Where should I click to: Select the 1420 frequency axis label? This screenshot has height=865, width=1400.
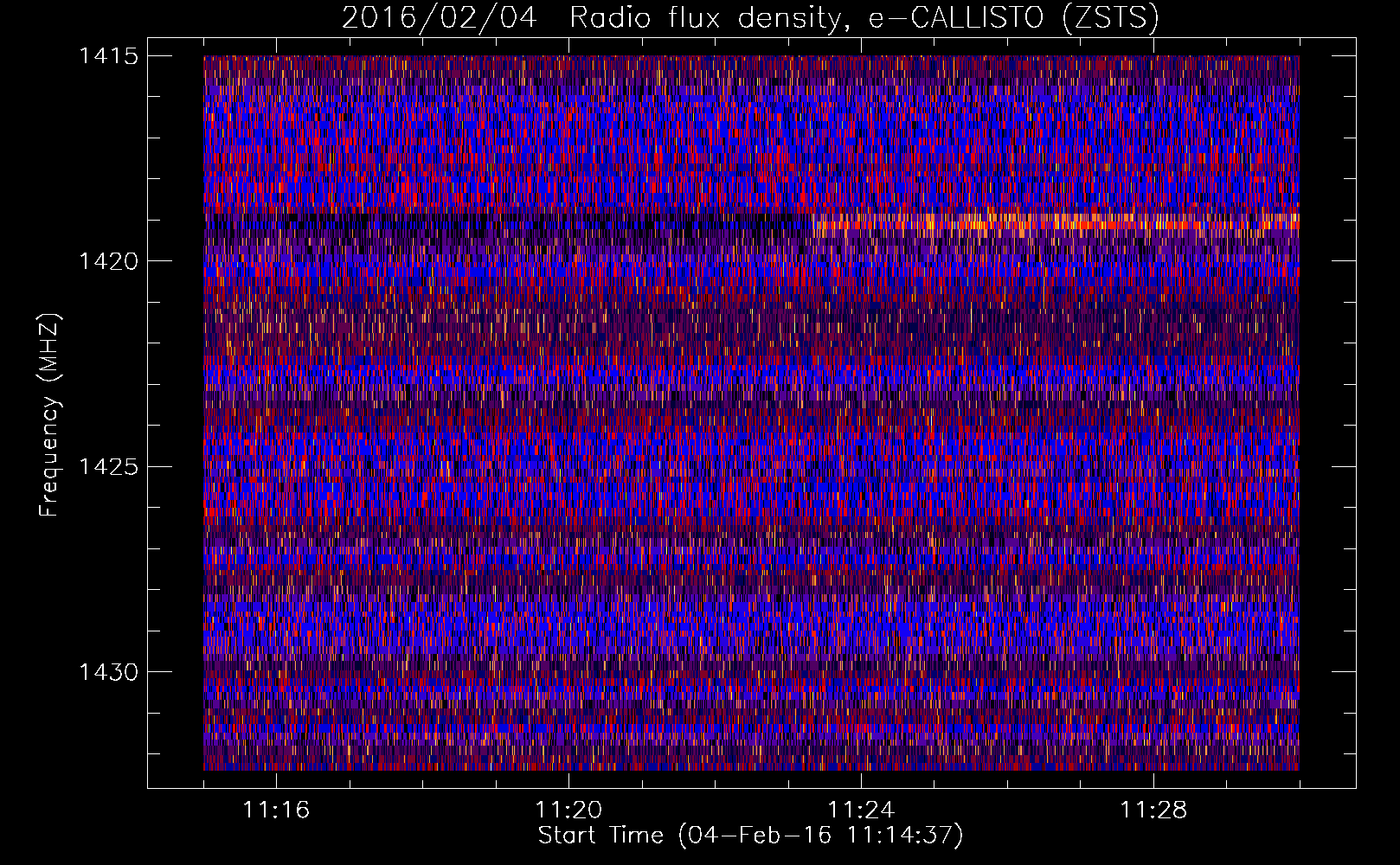click(x=108, y=261)
